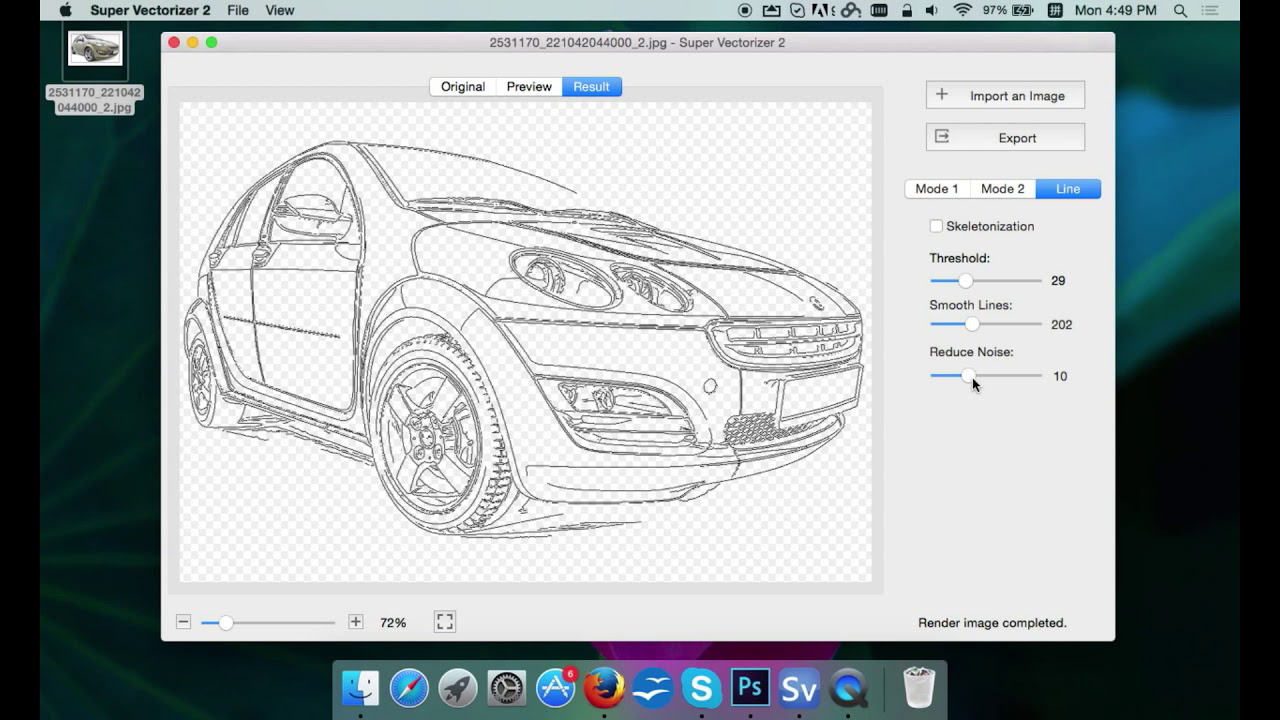
Task: Click the export arrow icon beside Export label
Action: pyautogui.click(x=941, y=136)
